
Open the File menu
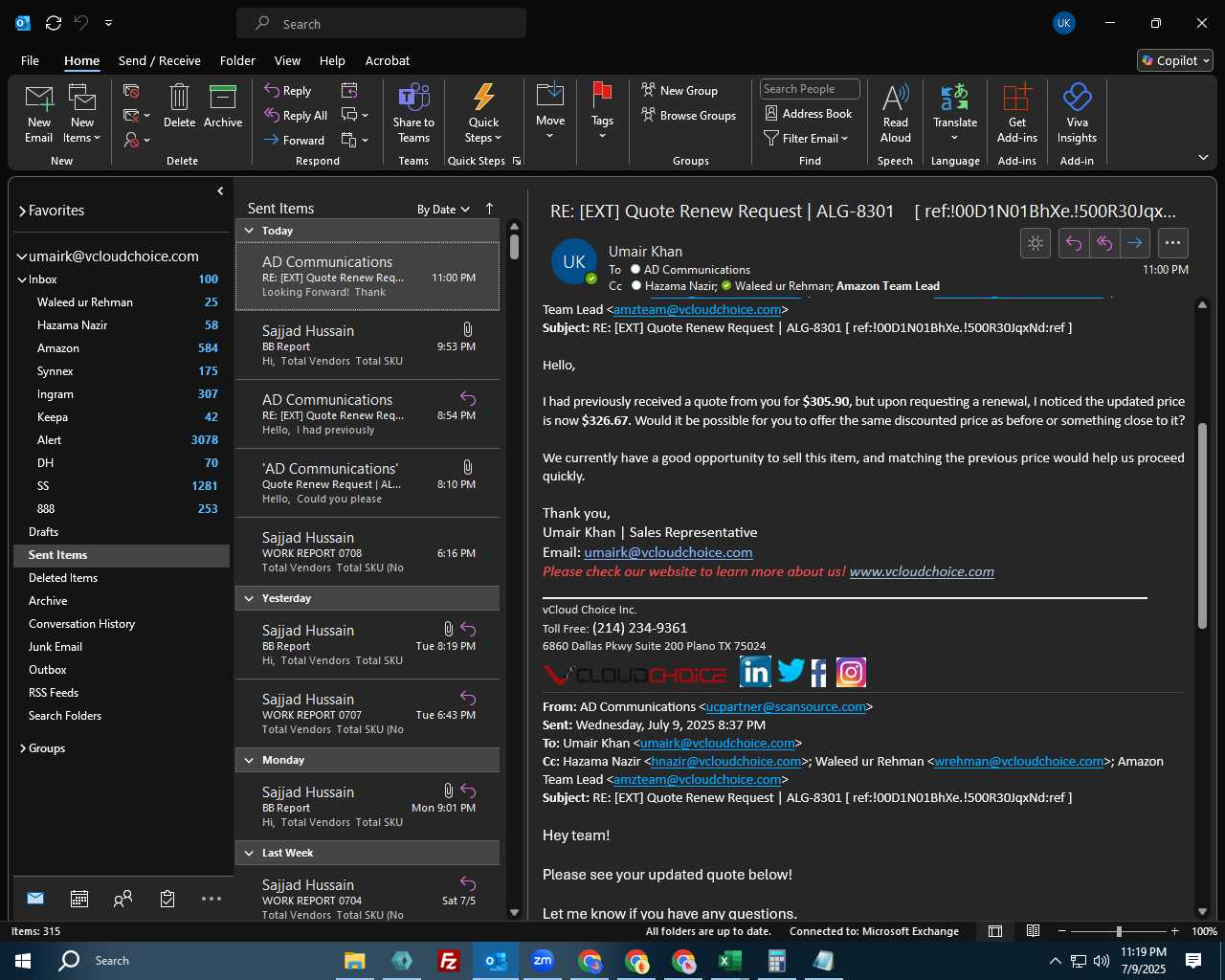click(x=31, y=60)
